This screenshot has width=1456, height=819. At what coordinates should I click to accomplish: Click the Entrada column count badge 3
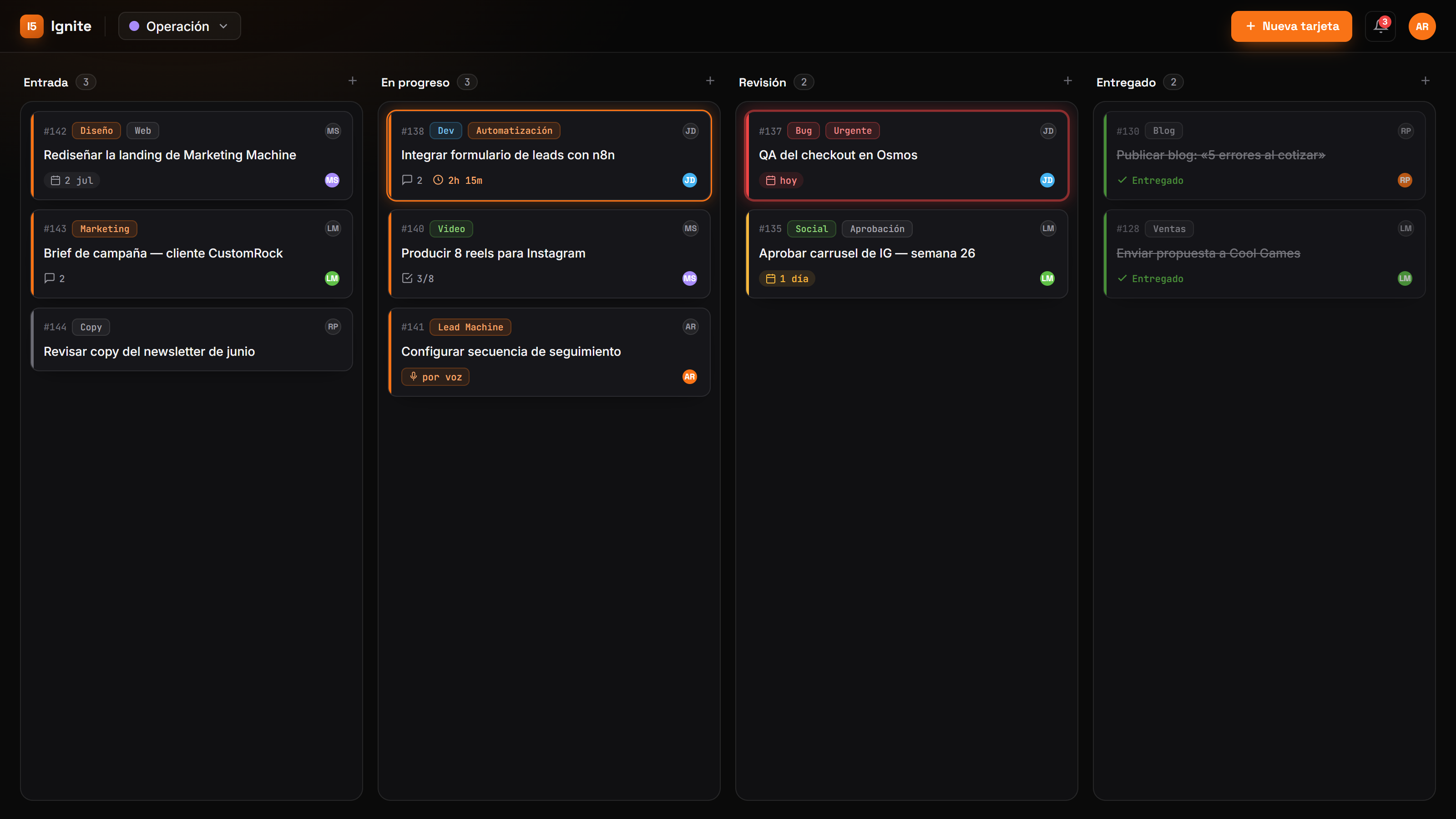pos(86,82)
